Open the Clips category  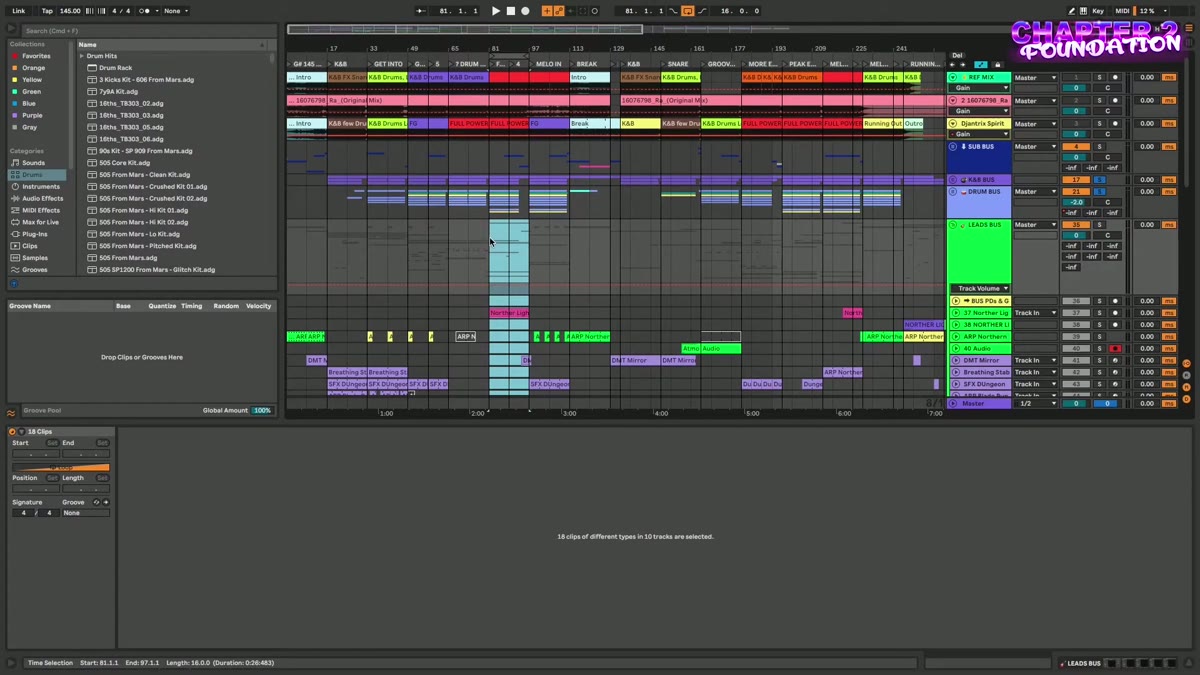[x=30, y=246]
